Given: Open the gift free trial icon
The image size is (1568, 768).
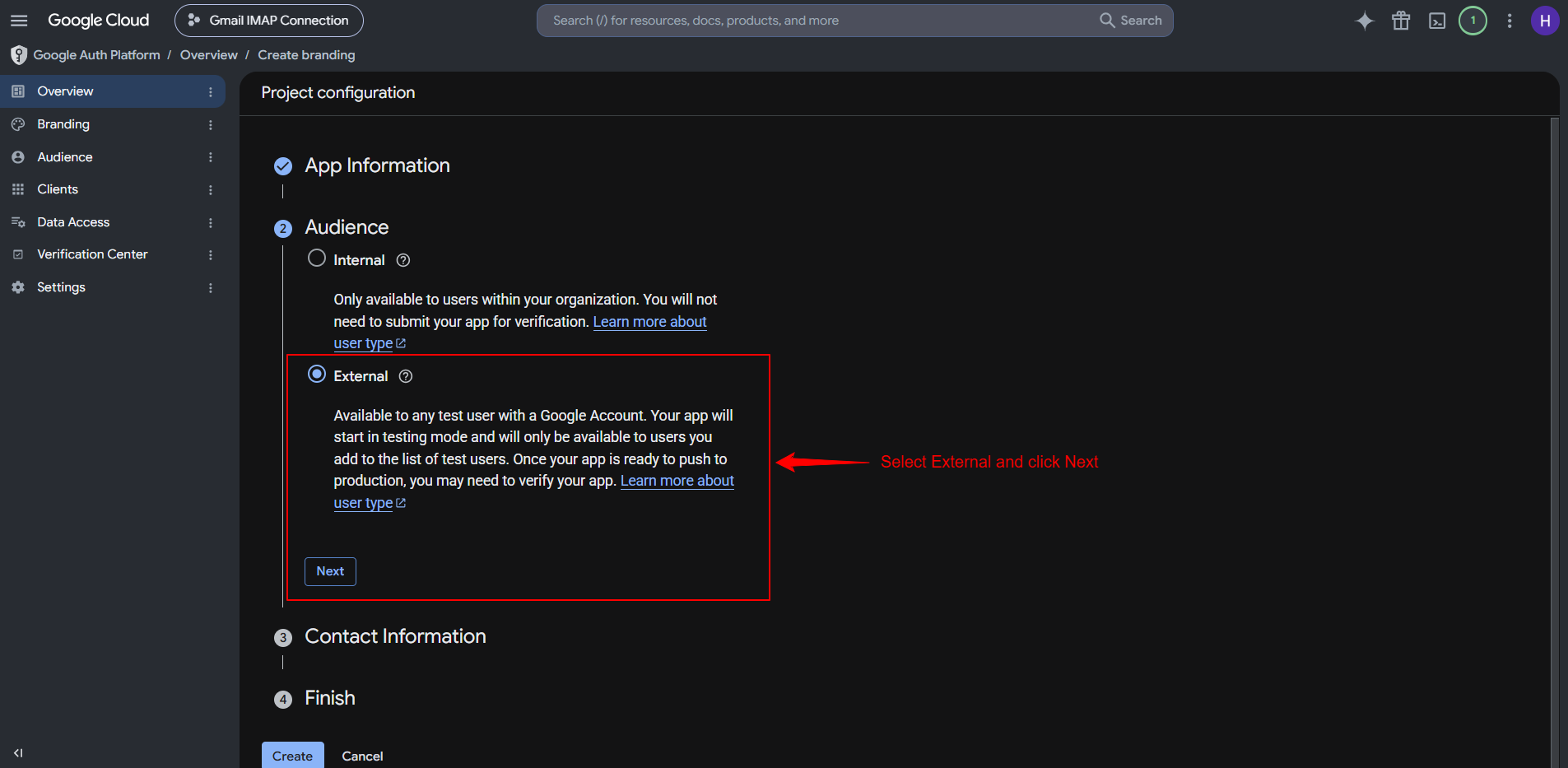Looking at the screenshot, I should click(x=1401, y=21).
